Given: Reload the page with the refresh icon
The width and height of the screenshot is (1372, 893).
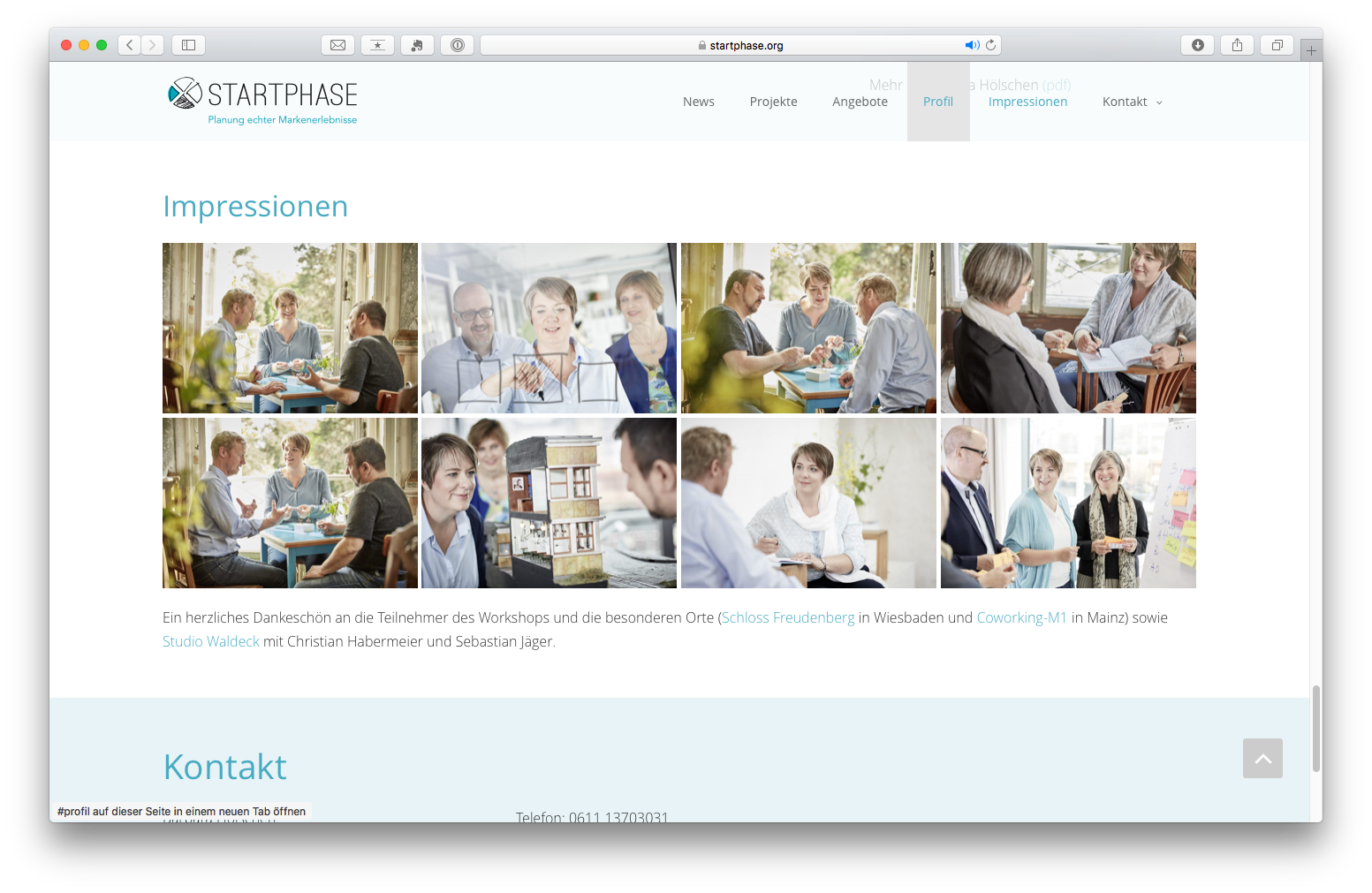Looking at the screenshot, I should point(991,45).
